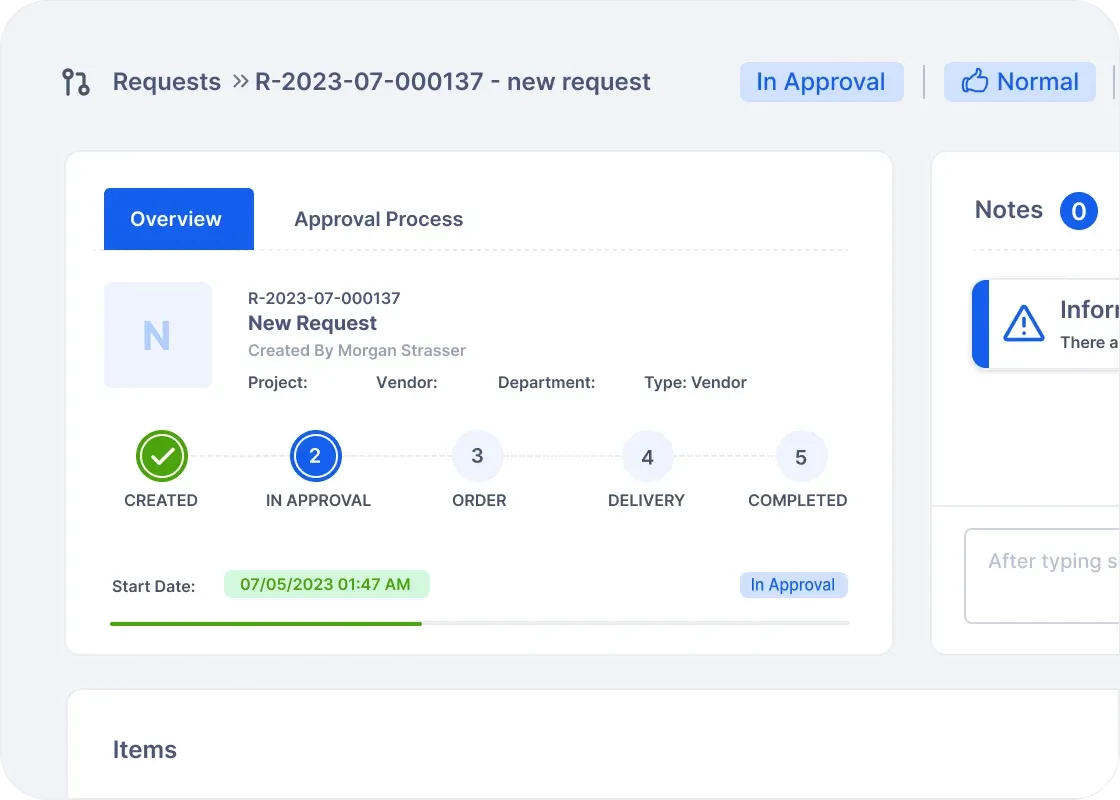This screenshot has width=1120, height=800.
Task: Click the start date 07/05/2023 label
Action: tap(326, 584)
